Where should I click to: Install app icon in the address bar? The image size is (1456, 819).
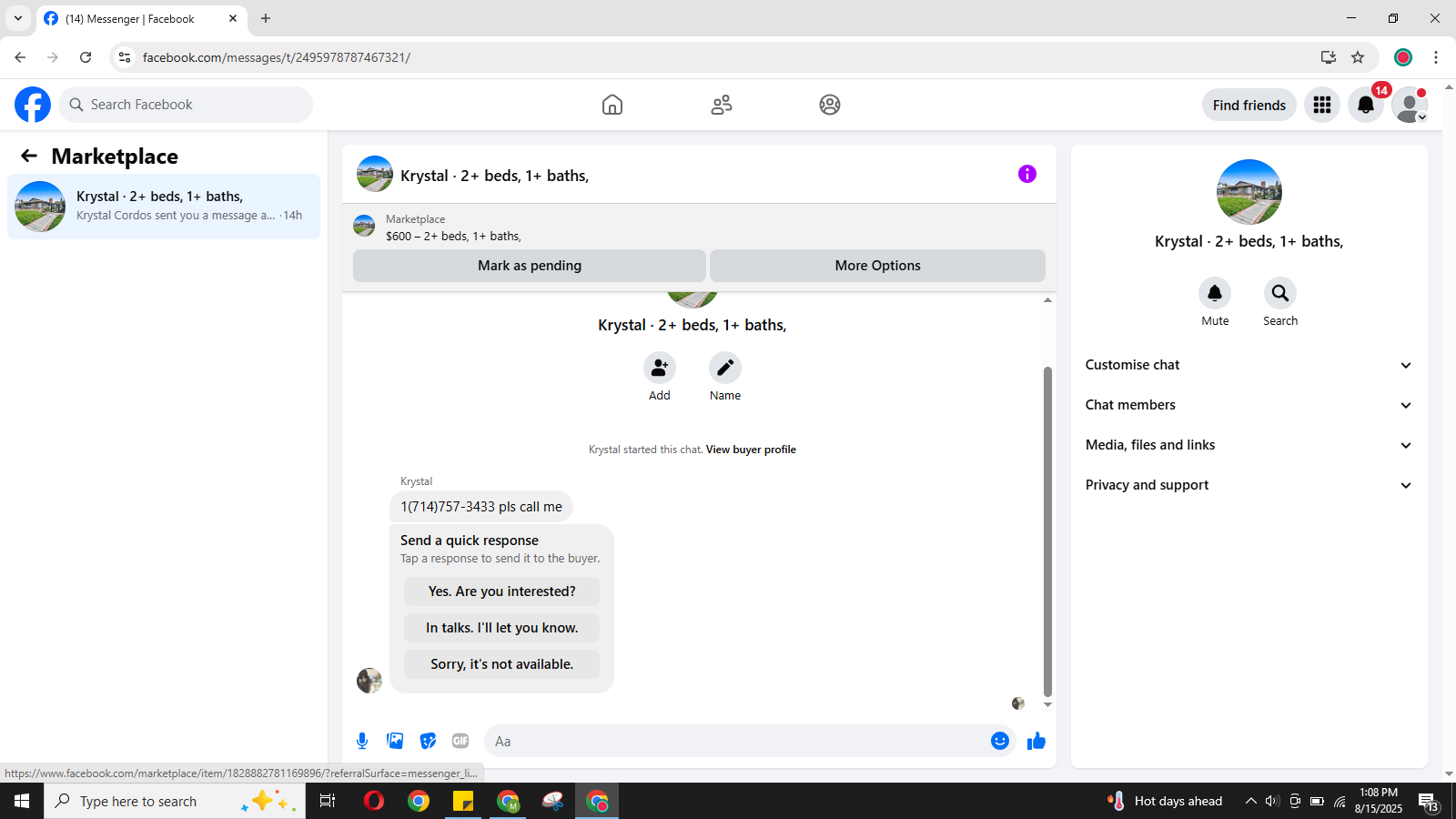(x=1329, y=57)
